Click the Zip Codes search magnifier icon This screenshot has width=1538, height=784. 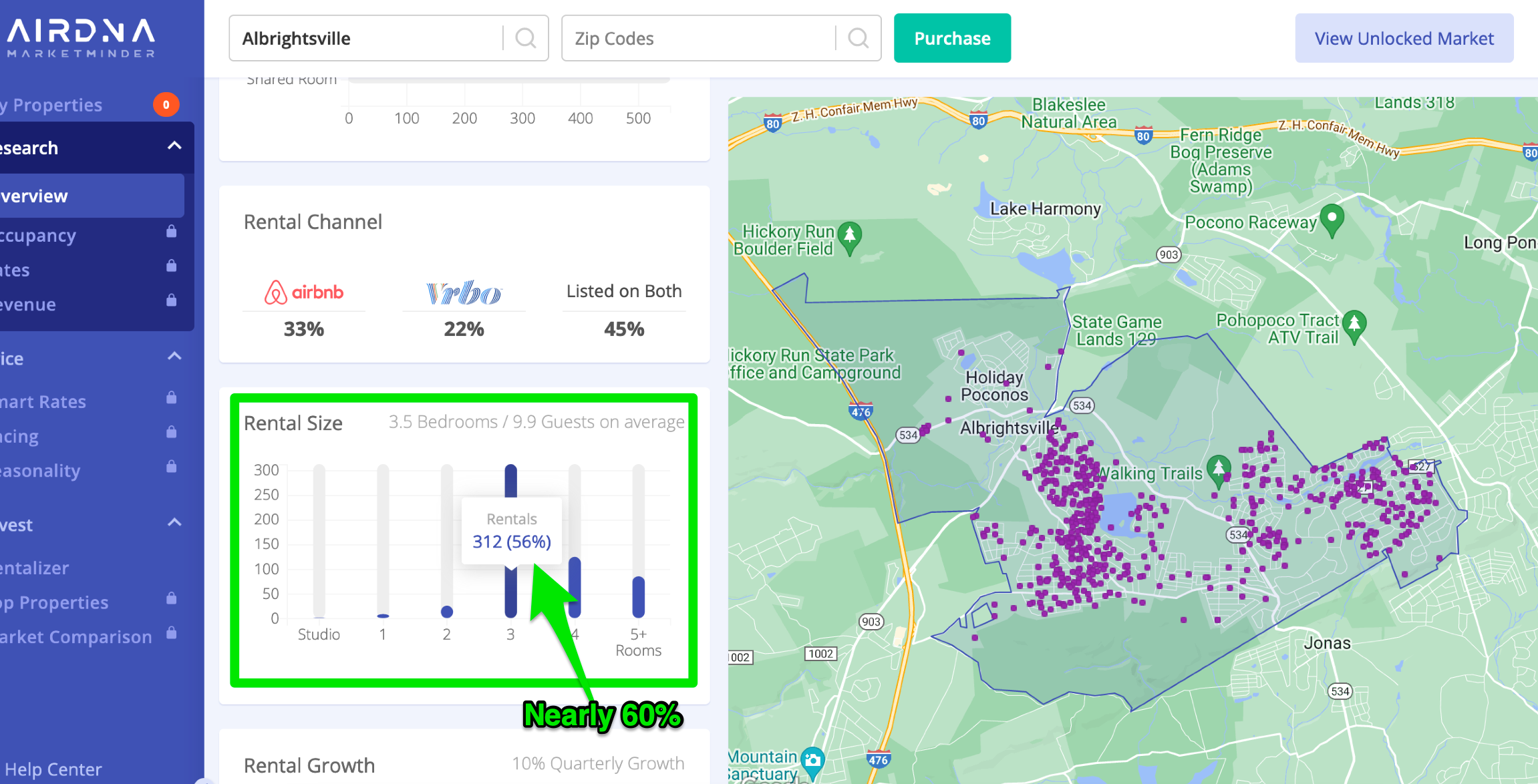pyautogui.click(x=859, y=38)
